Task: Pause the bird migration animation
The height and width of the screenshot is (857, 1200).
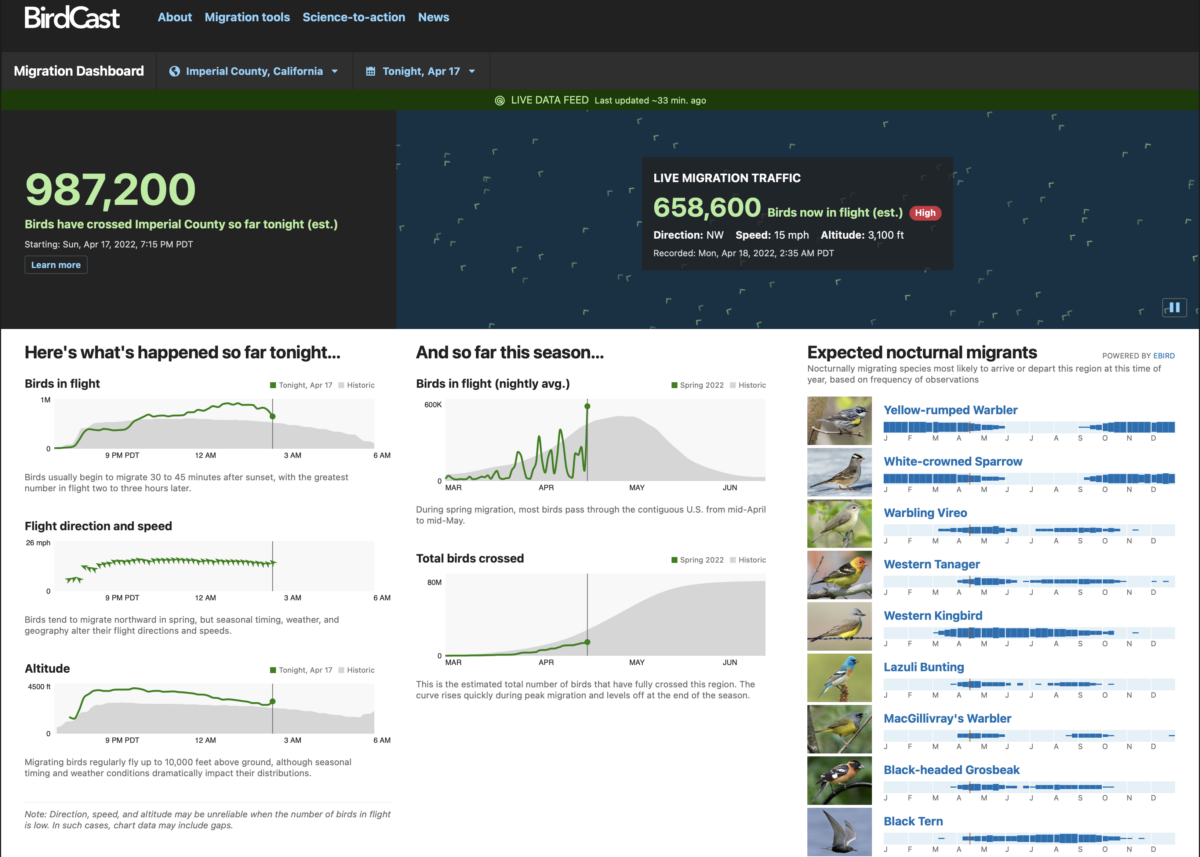Action: (1174, 308)
